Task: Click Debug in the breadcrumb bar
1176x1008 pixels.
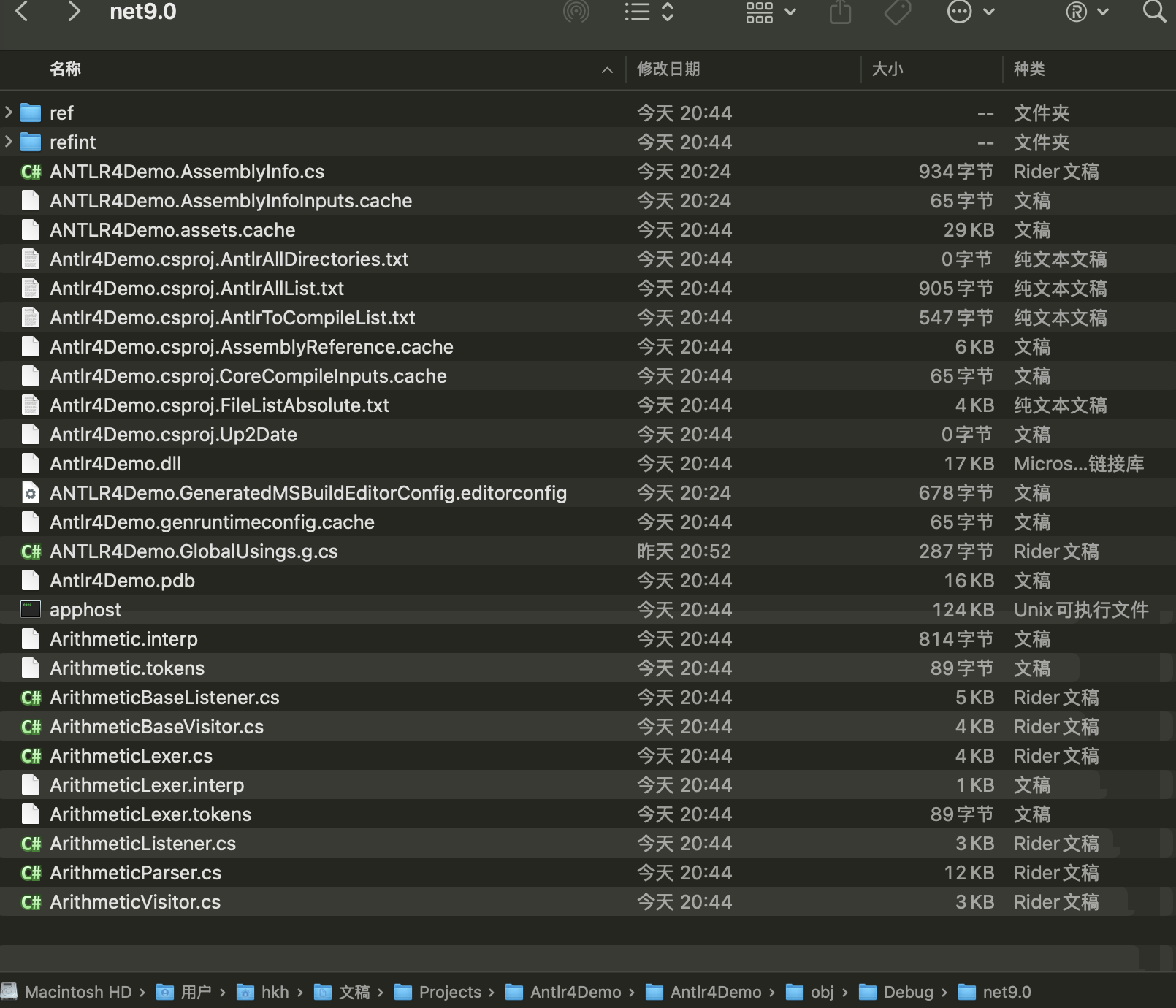Action: point(908,992)
